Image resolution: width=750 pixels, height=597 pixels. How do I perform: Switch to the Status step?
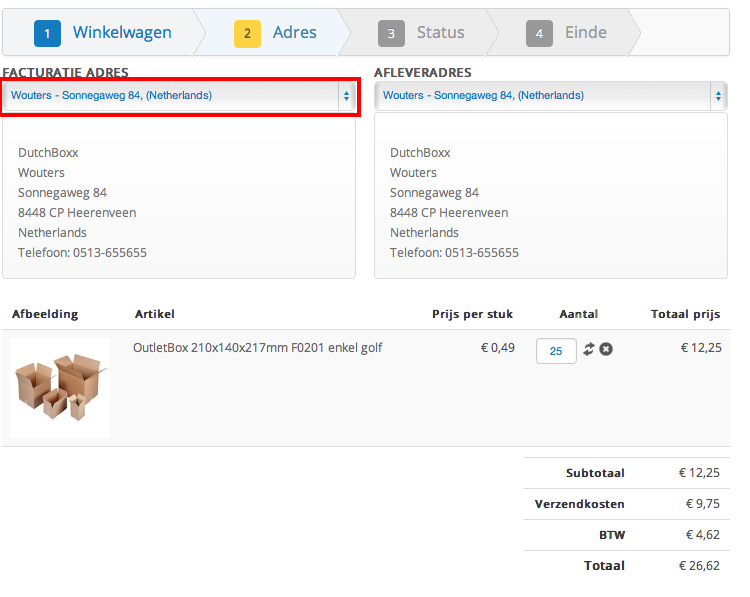pos(441,33)
